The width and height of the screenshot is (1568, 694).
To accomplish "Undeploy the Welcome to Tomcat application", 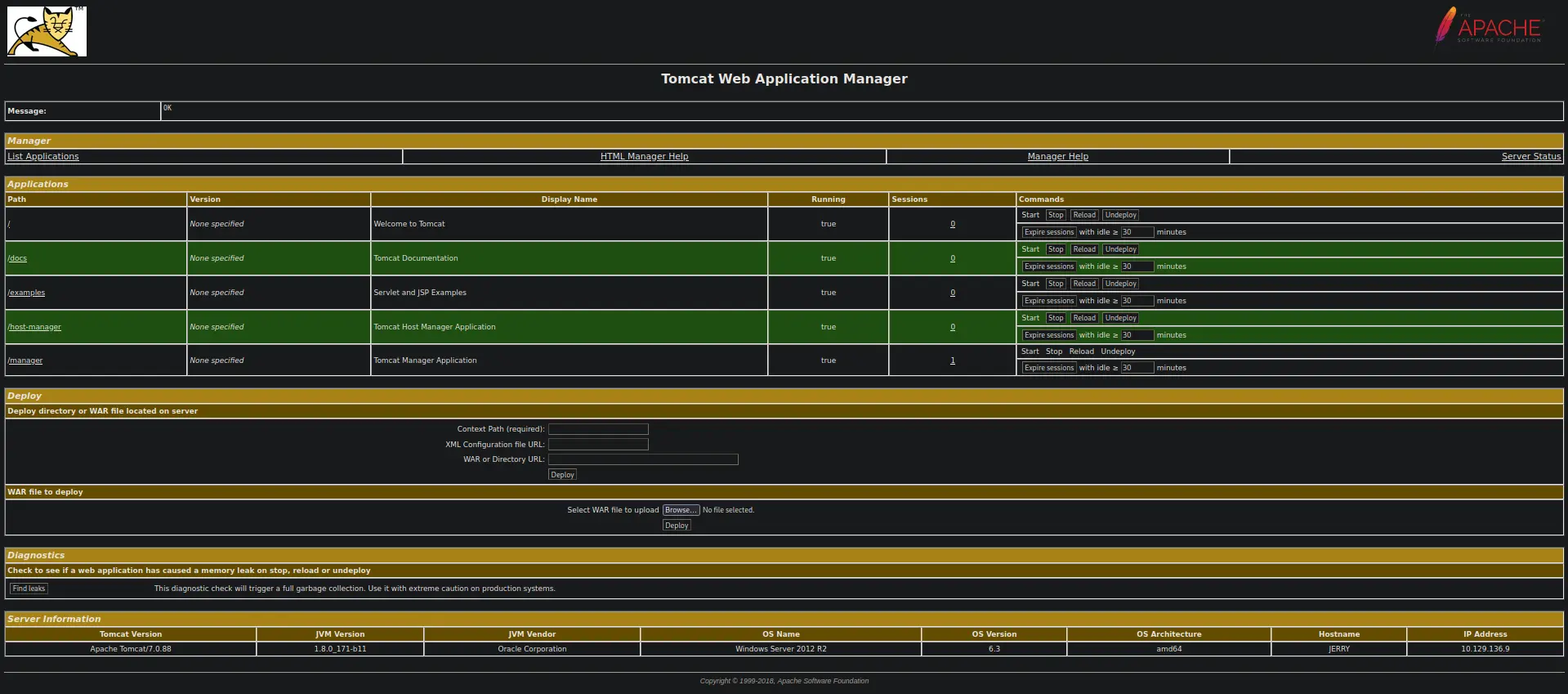I will coord(1120,215).
